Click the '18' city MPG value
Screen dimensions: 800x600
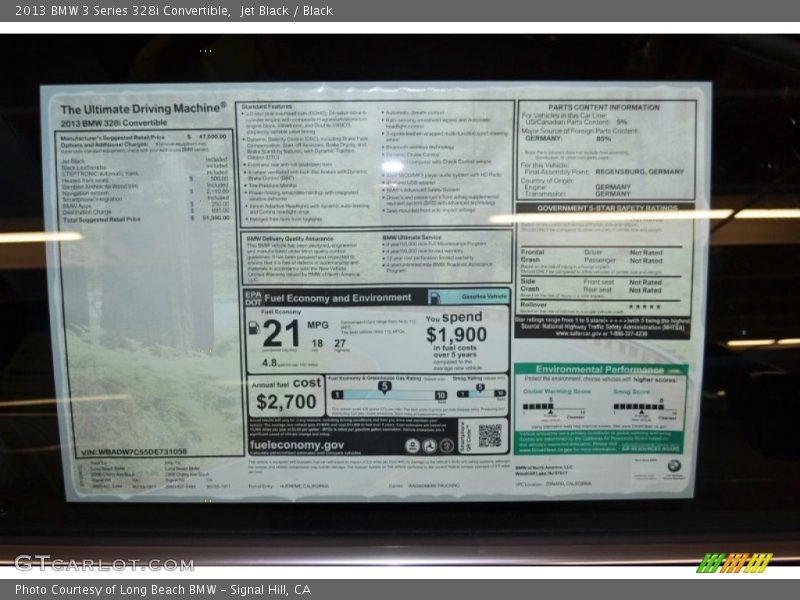coord(317,343)
